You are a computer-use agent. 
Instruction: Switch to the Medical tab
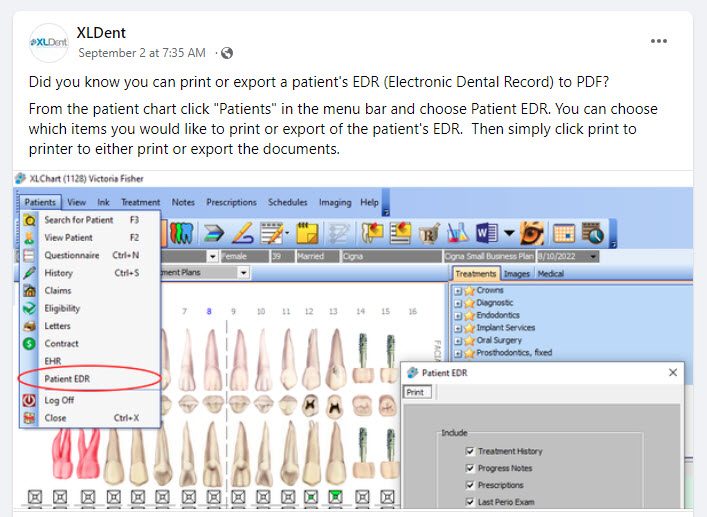coord(551,274)
